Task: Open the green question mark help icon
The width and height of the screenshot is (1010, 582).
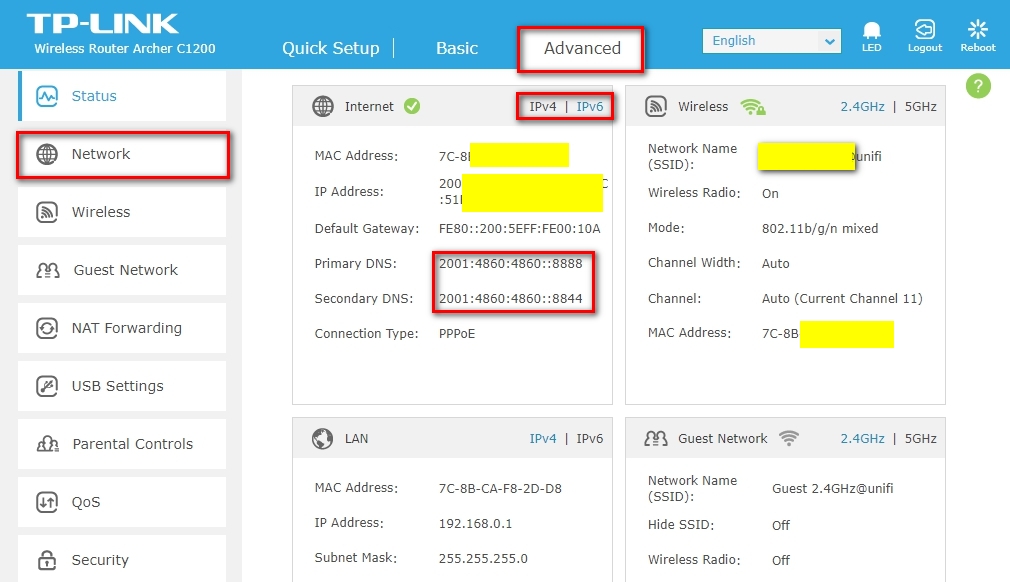Action: 978,86
